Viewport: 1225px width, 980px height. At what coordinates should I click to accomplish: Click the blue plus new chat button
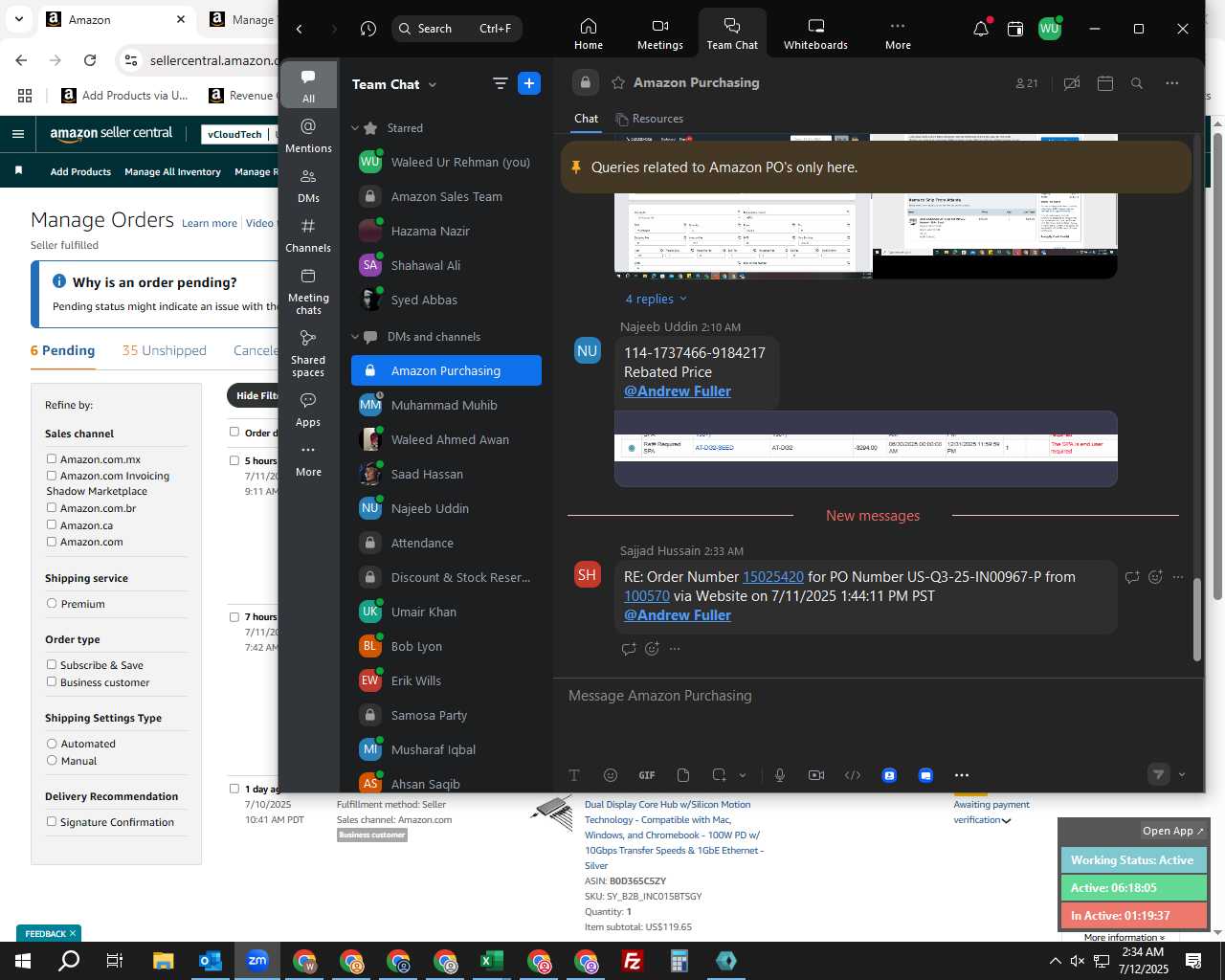(529, 83)
